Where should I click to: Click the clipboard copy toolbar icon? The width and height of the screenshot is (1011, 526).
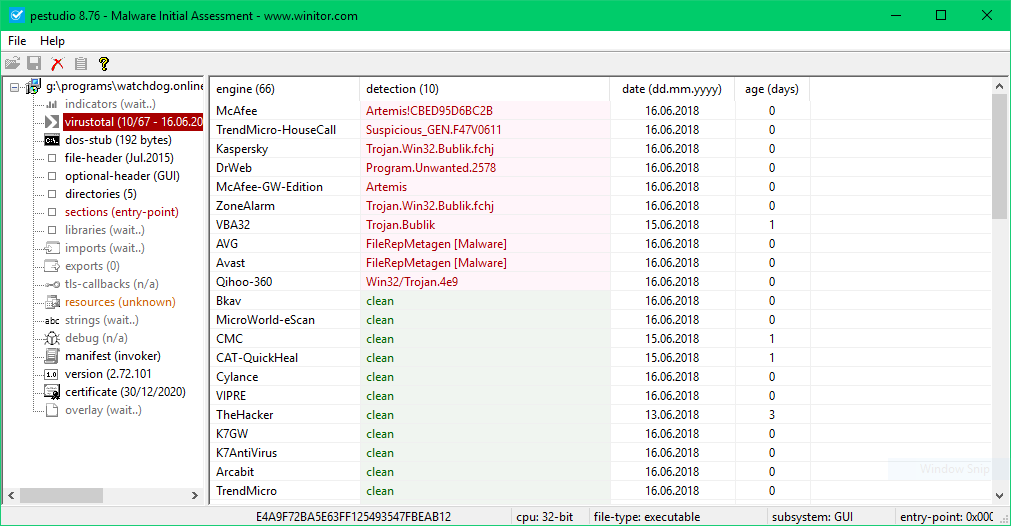pyautogui.click(x=81, y=63)
